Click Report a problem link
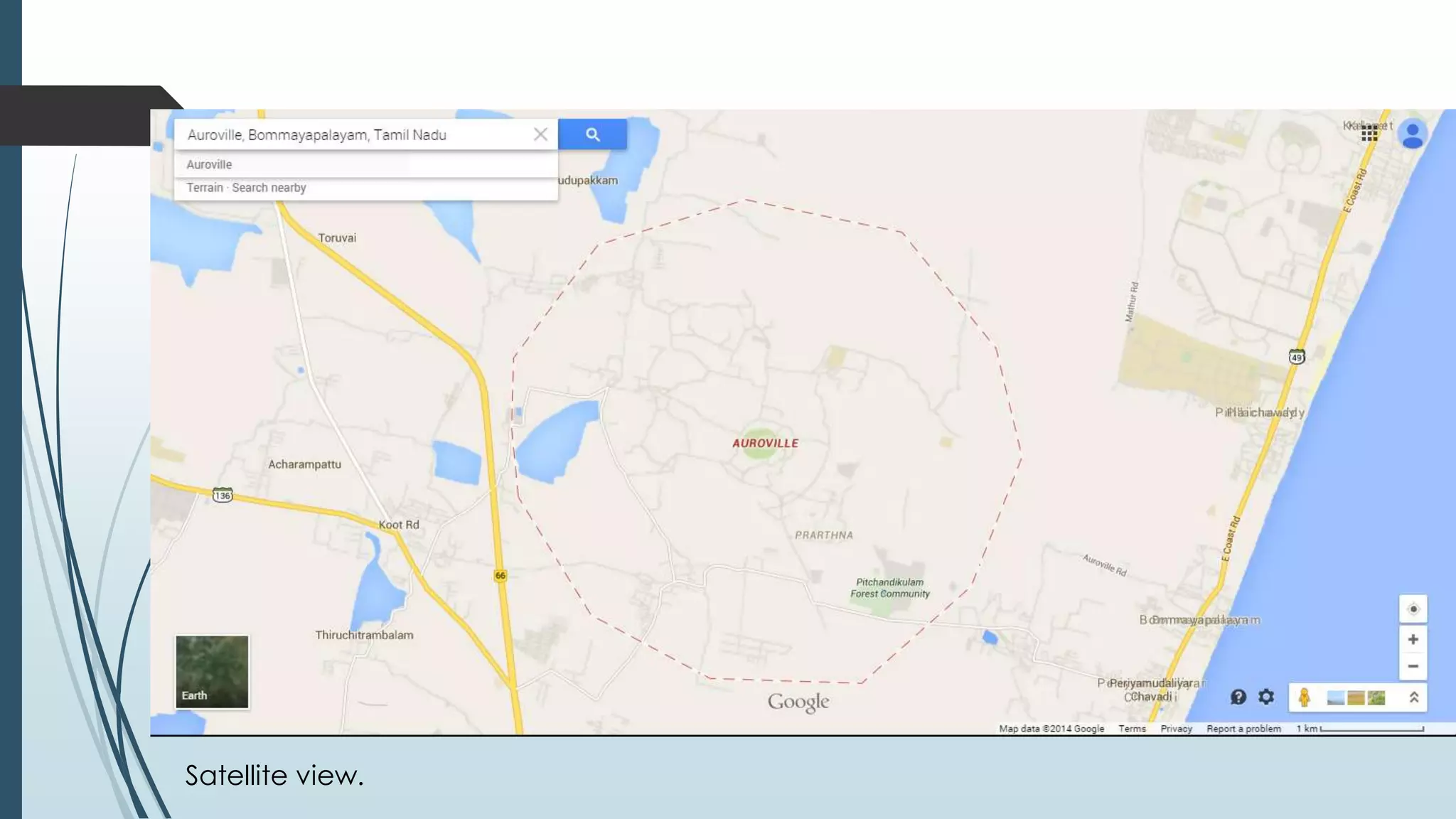 1243,729
